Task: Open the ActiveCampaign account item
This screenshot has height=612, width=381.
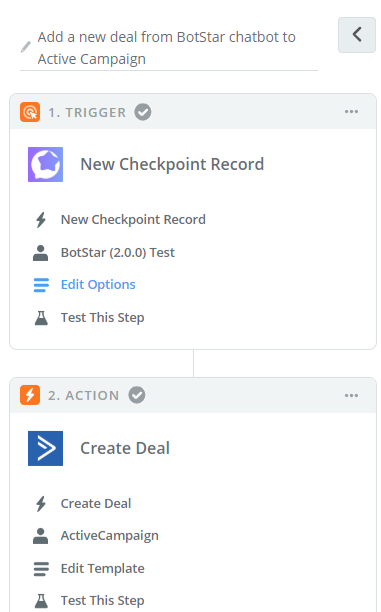Action: click(x=96, y=536)
